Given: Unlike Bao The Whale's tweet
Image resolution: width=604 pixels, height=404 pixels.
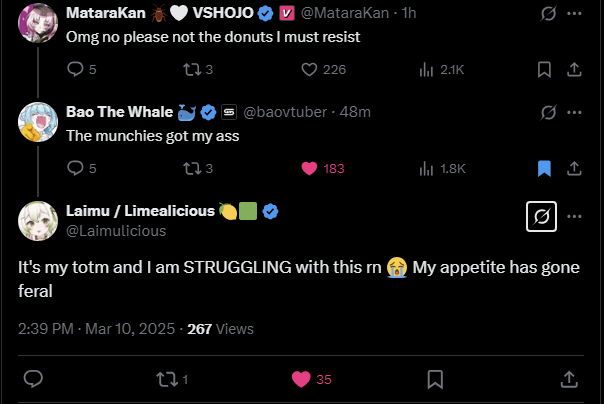Looking at the screenshot, I should pyautogui.click(x=309, y=168).
